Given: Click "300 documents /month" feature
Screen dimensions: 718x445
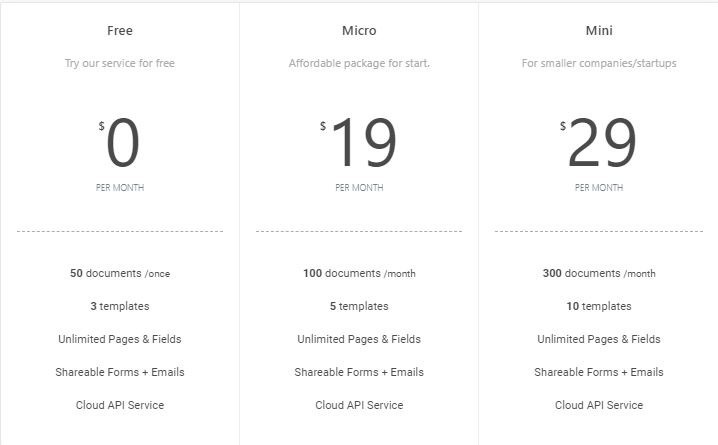Looking at the screenshot, I should click(599, 273).
